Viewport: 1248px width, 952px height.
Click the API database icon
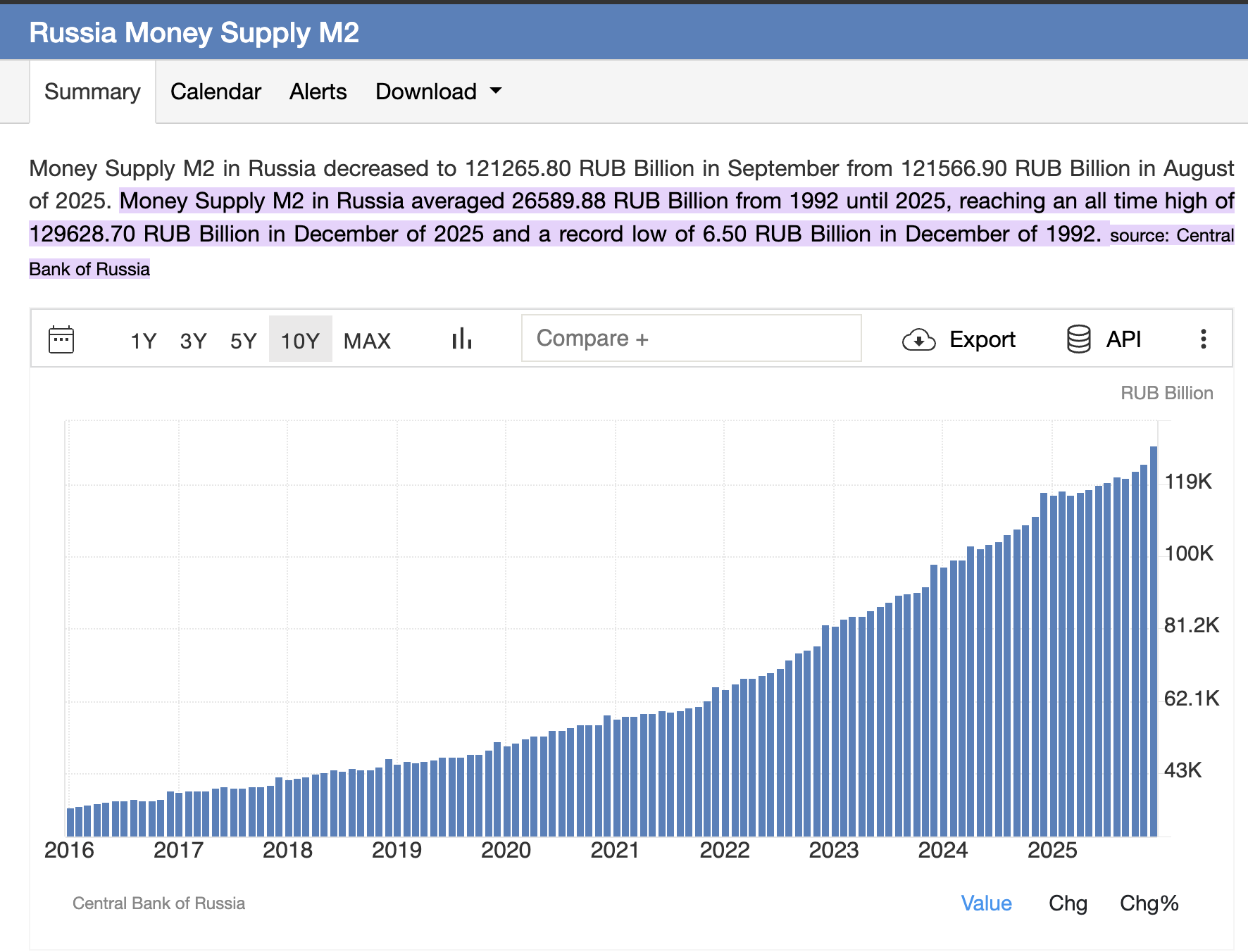1078,339
